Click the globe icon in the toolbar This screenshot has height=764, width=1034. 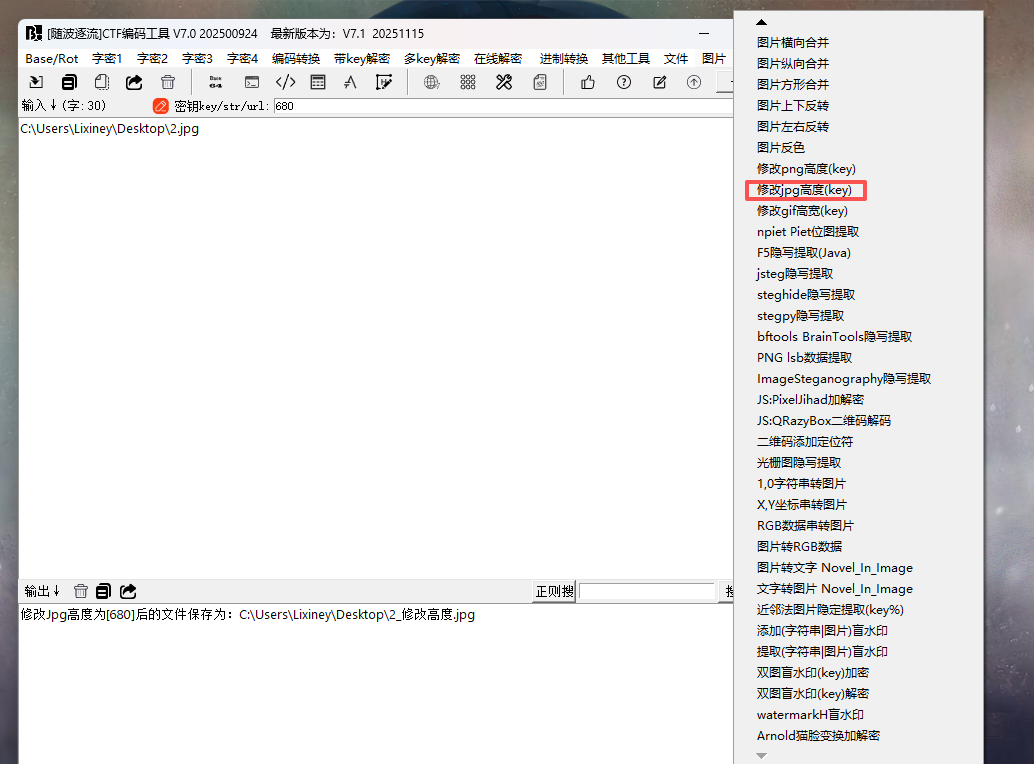tap(432, 83)
